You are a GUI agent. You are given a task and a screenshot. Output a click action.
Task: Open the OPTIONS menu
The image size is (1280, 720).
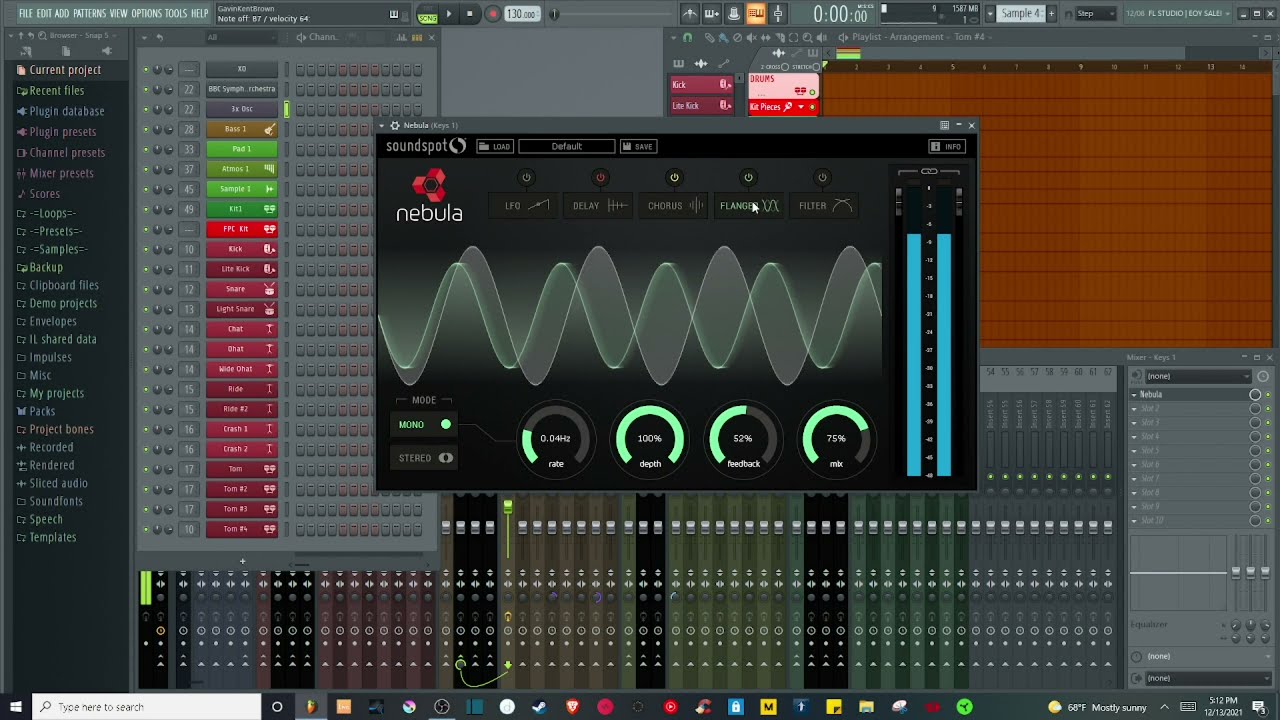coord(146,13)
